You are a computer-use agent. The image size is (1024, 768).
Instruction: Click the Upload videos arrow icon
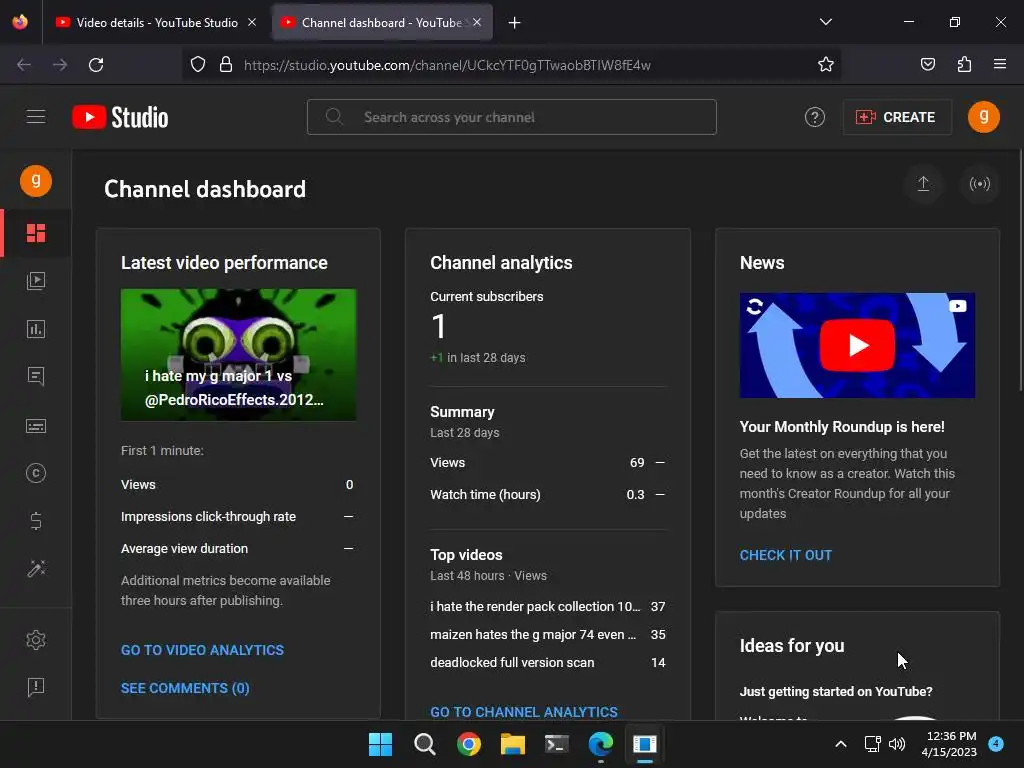click(923, 184)
